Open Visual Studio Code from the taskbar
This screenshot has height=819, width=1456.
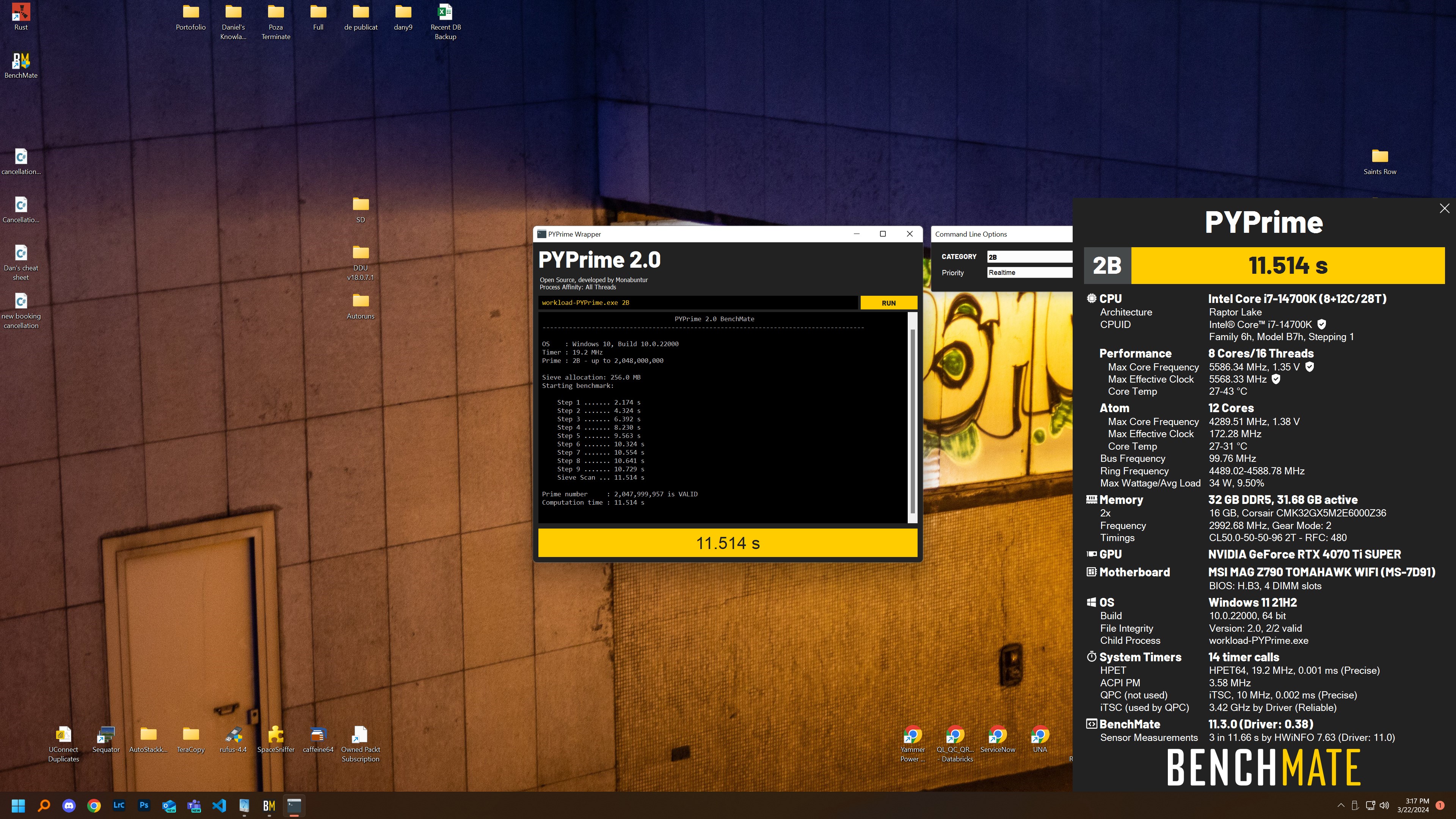(x=219, y=805)
